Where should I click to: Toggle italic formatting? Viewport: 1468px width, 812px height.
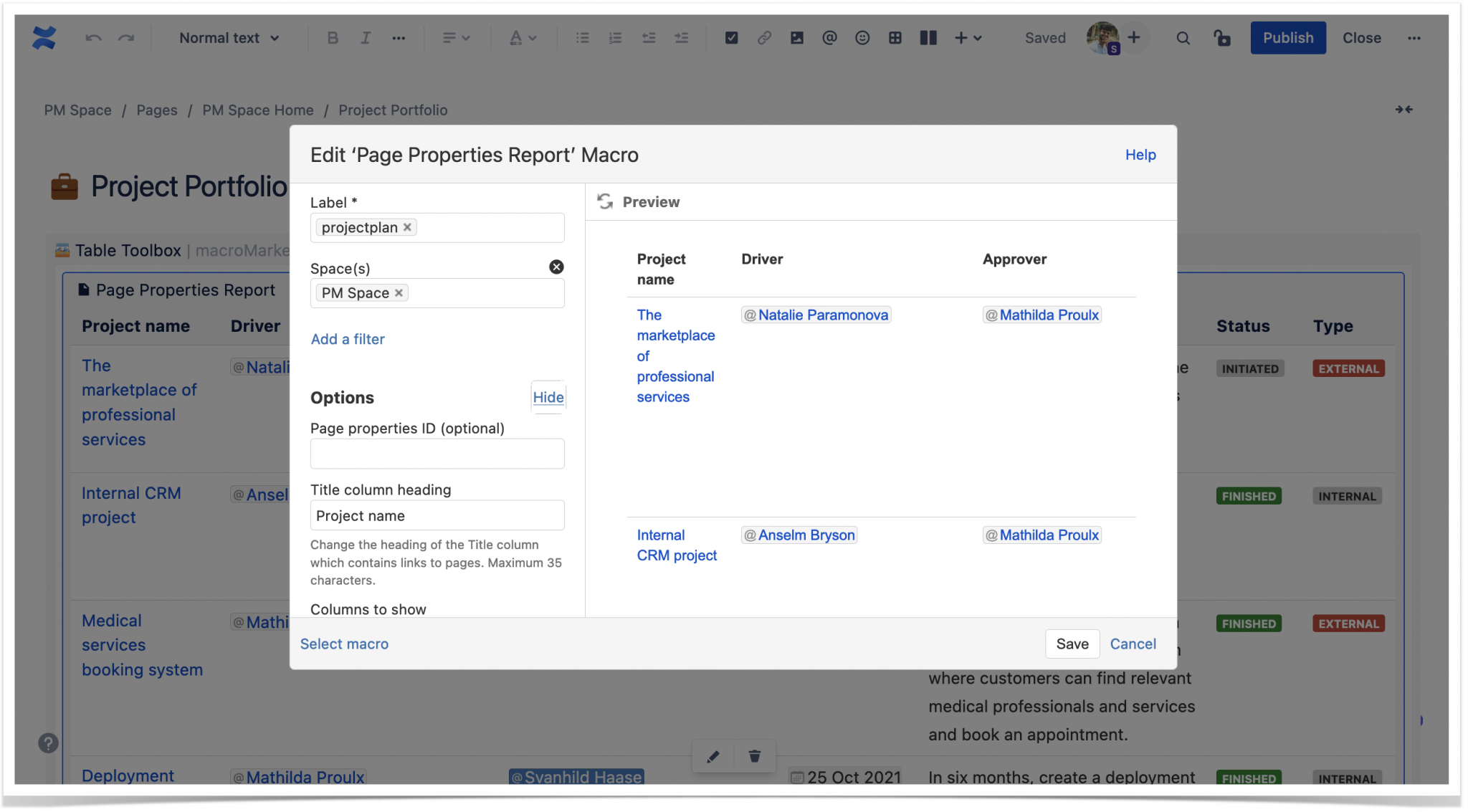pos(365,38)
